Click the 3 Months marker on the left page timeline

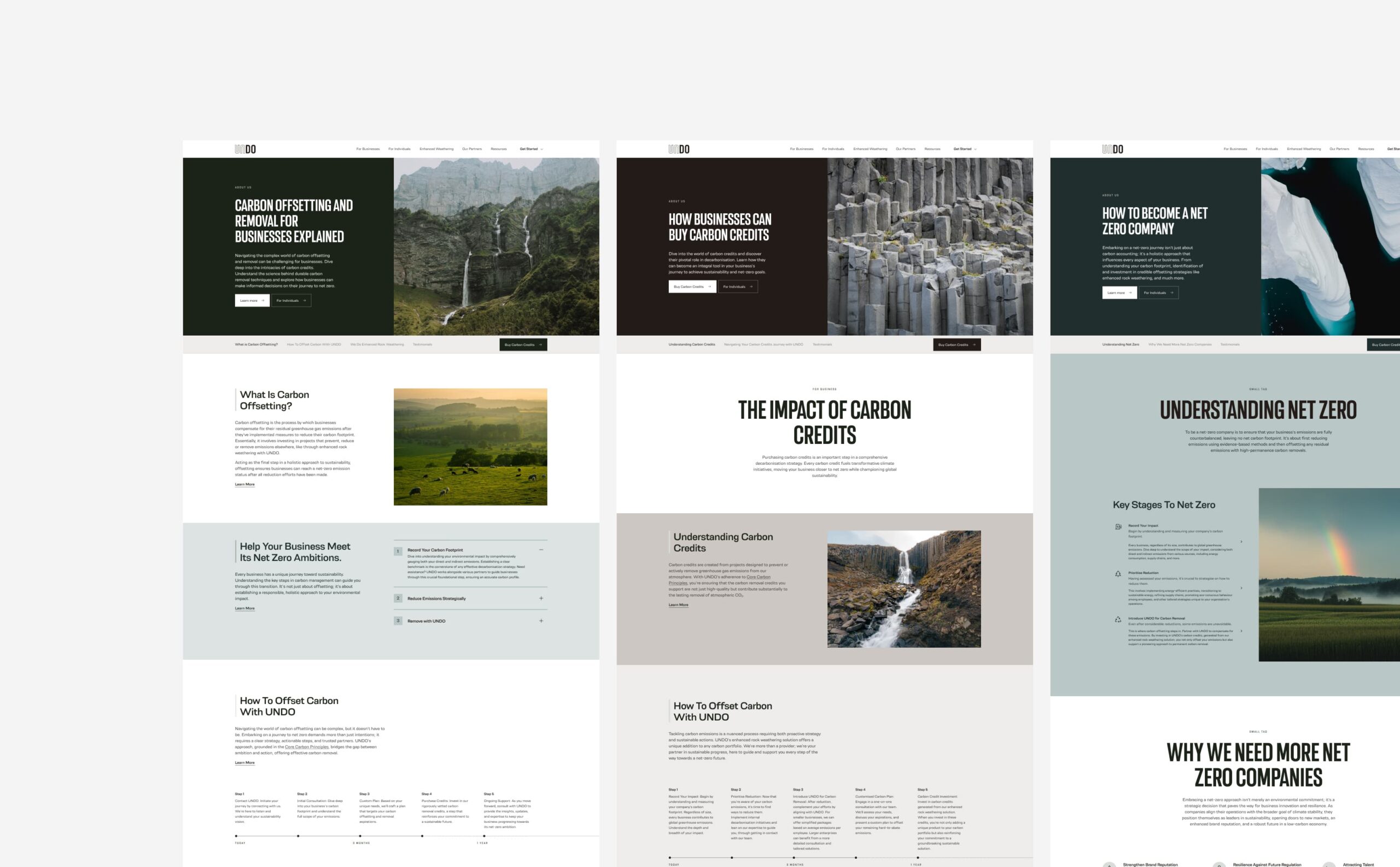361,843
